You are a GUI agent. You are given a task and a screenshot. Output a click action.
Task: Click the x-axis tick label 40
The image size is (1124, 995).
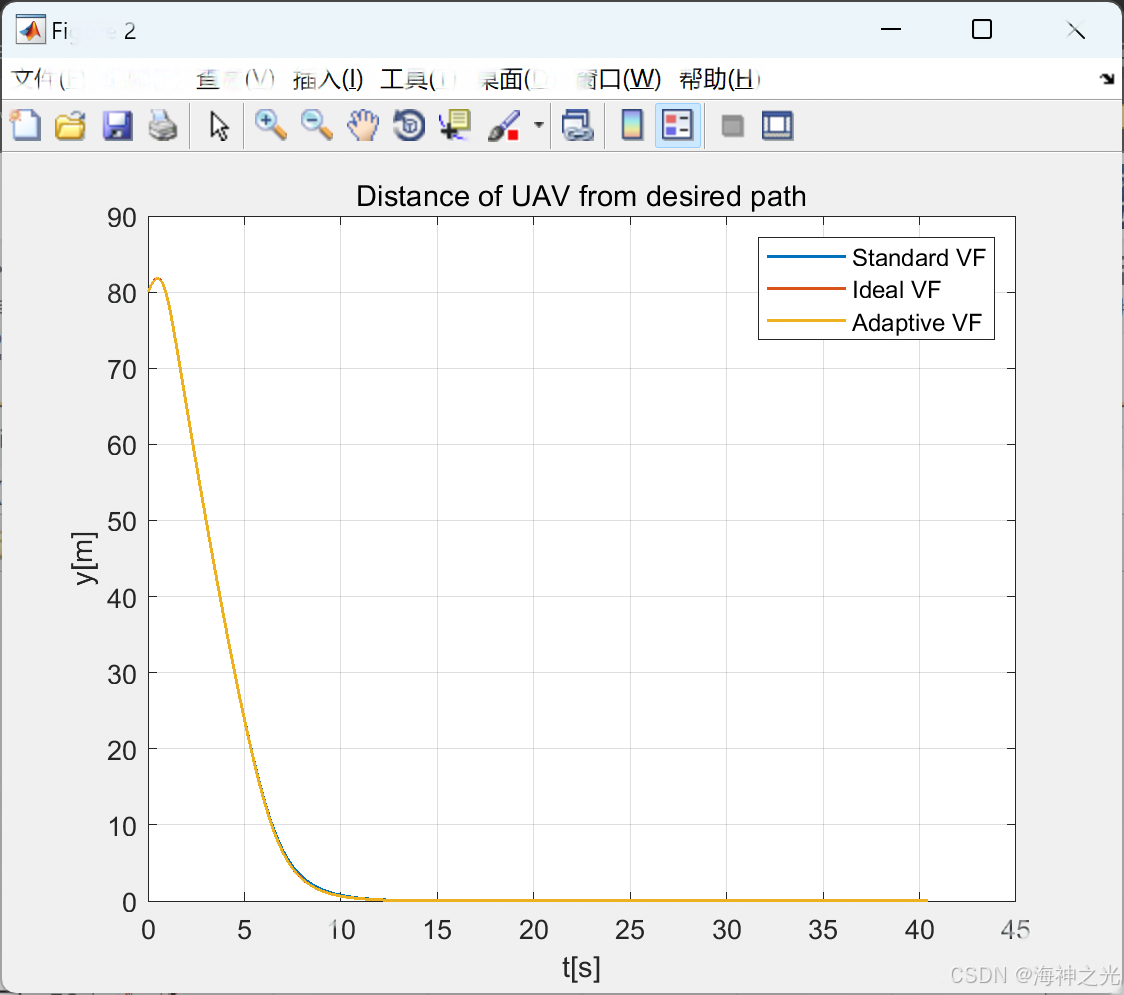(919, 930)
